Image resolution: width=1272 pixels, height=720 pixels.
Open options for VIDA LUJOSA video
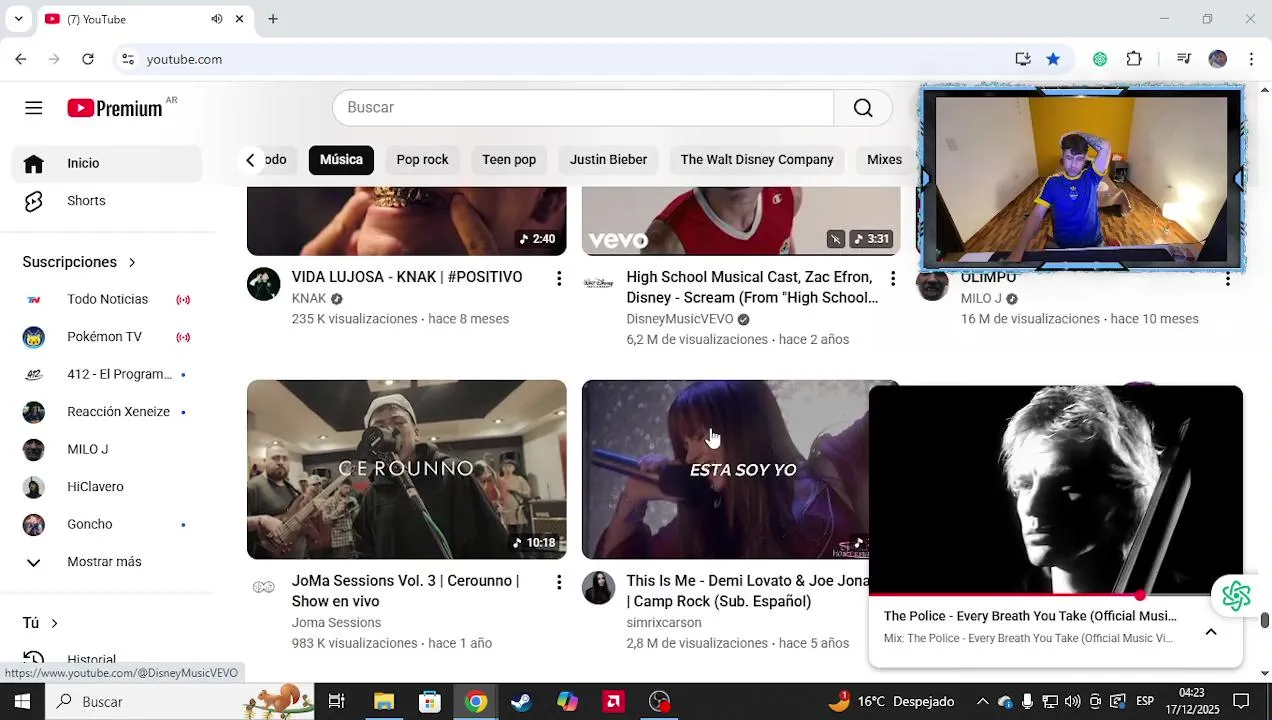[559, 279]
